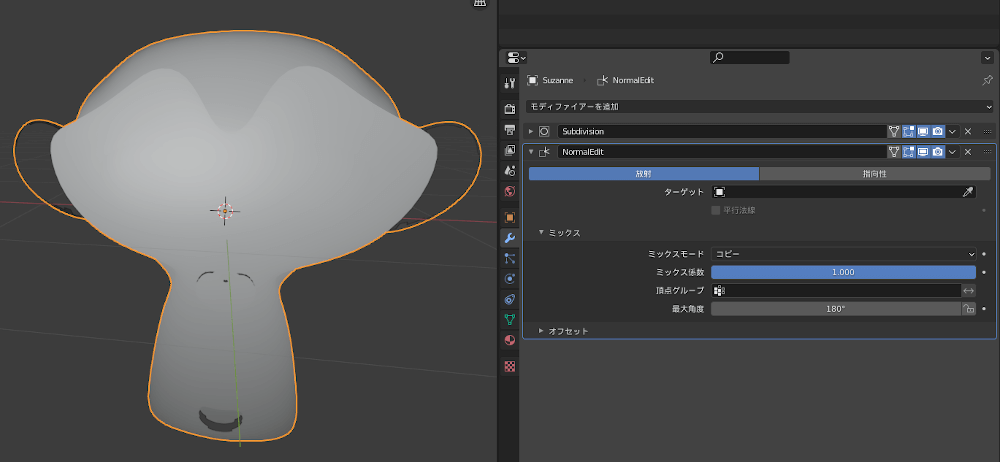Animate ミックスモード via its dot
Viewport: 1000px width, 462px height.
point(984,254)
